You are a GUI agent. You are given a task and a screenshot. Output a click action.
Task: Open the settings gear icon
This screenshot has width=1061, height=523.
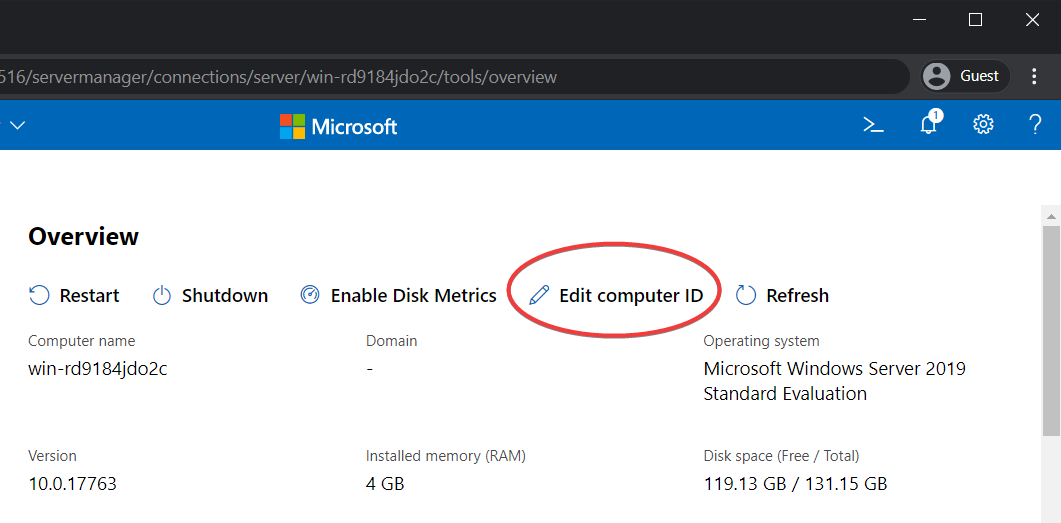click(983, 124)
